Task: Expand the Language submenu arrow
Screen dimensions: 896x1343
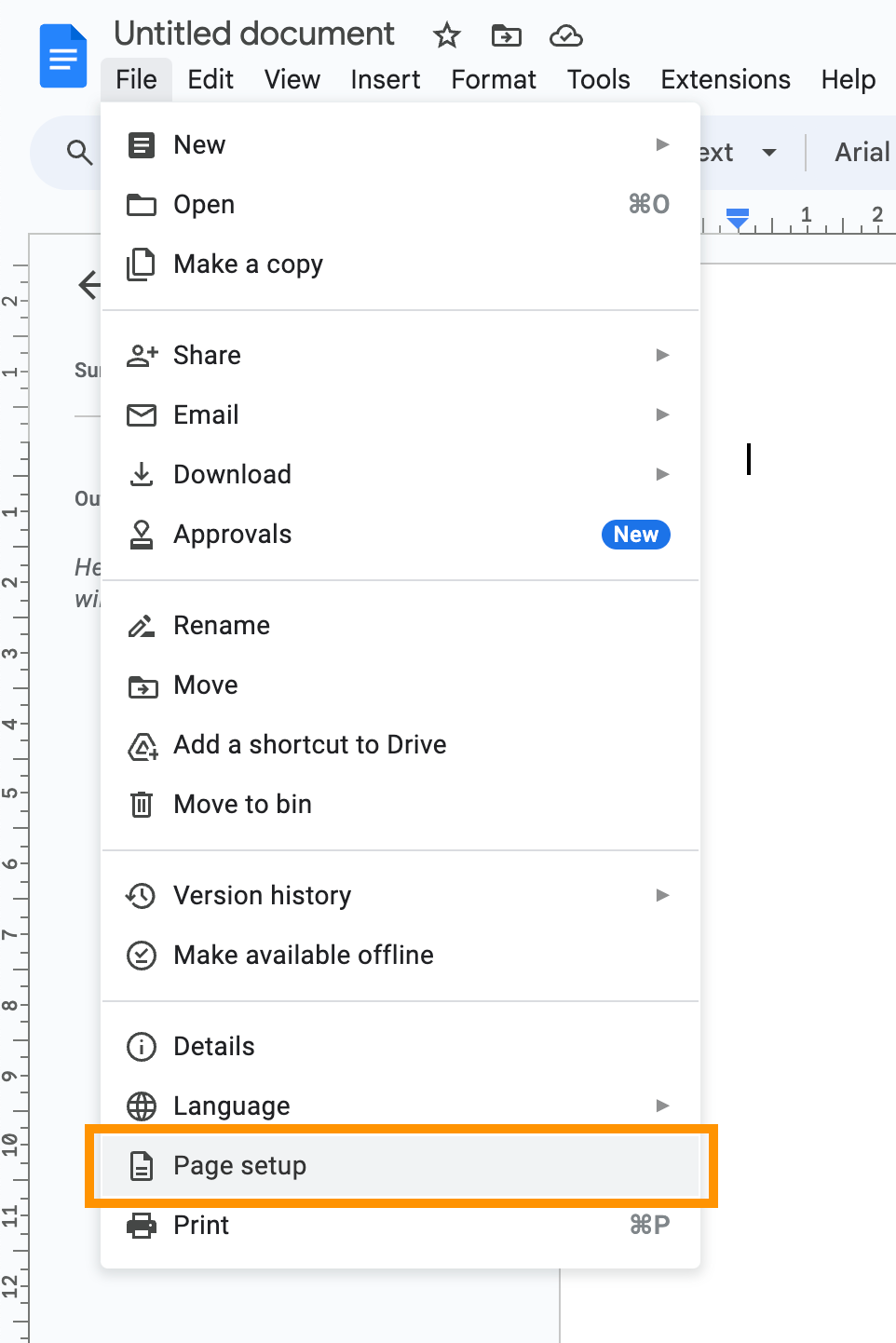Action: pyautogui.click(x=663, y=1106)
